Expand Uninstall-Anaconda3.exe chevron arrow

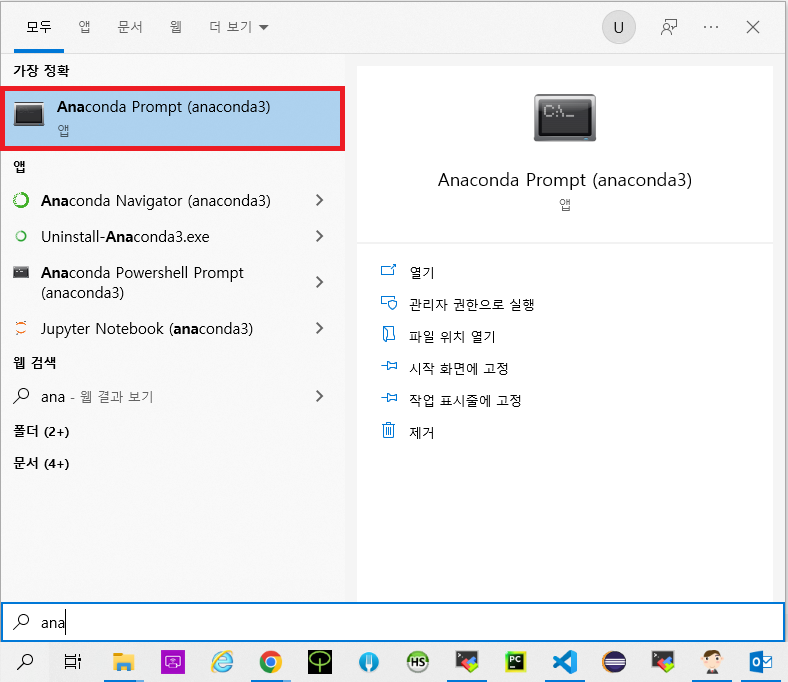click(x=319, y=236)
